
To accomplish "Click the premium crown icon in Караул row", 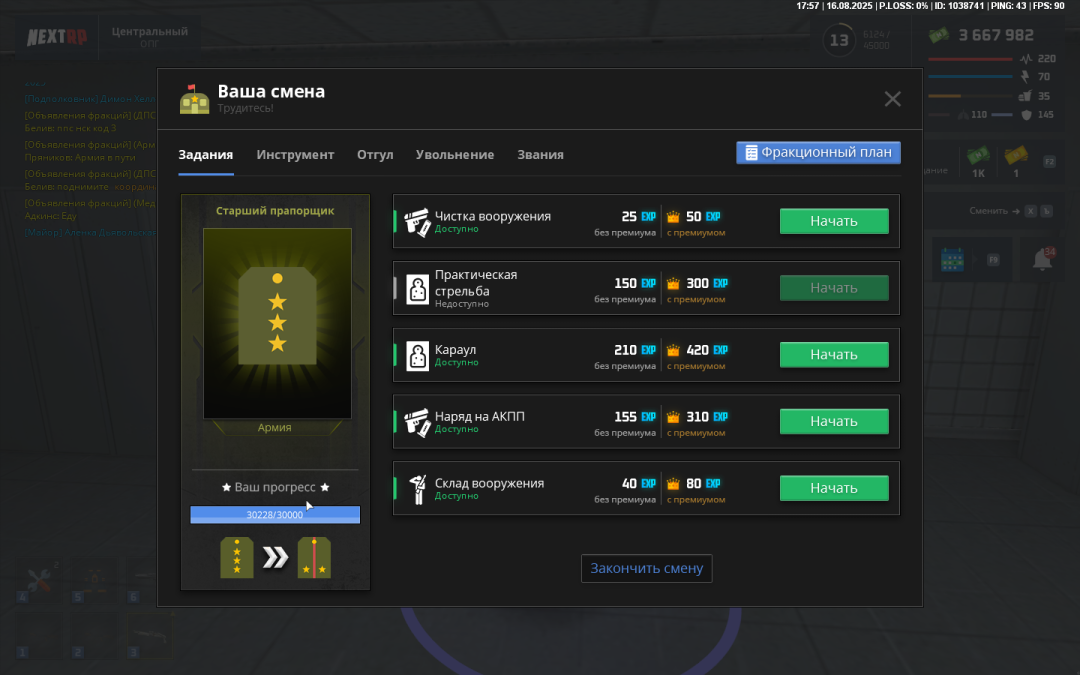I will 673,351.
